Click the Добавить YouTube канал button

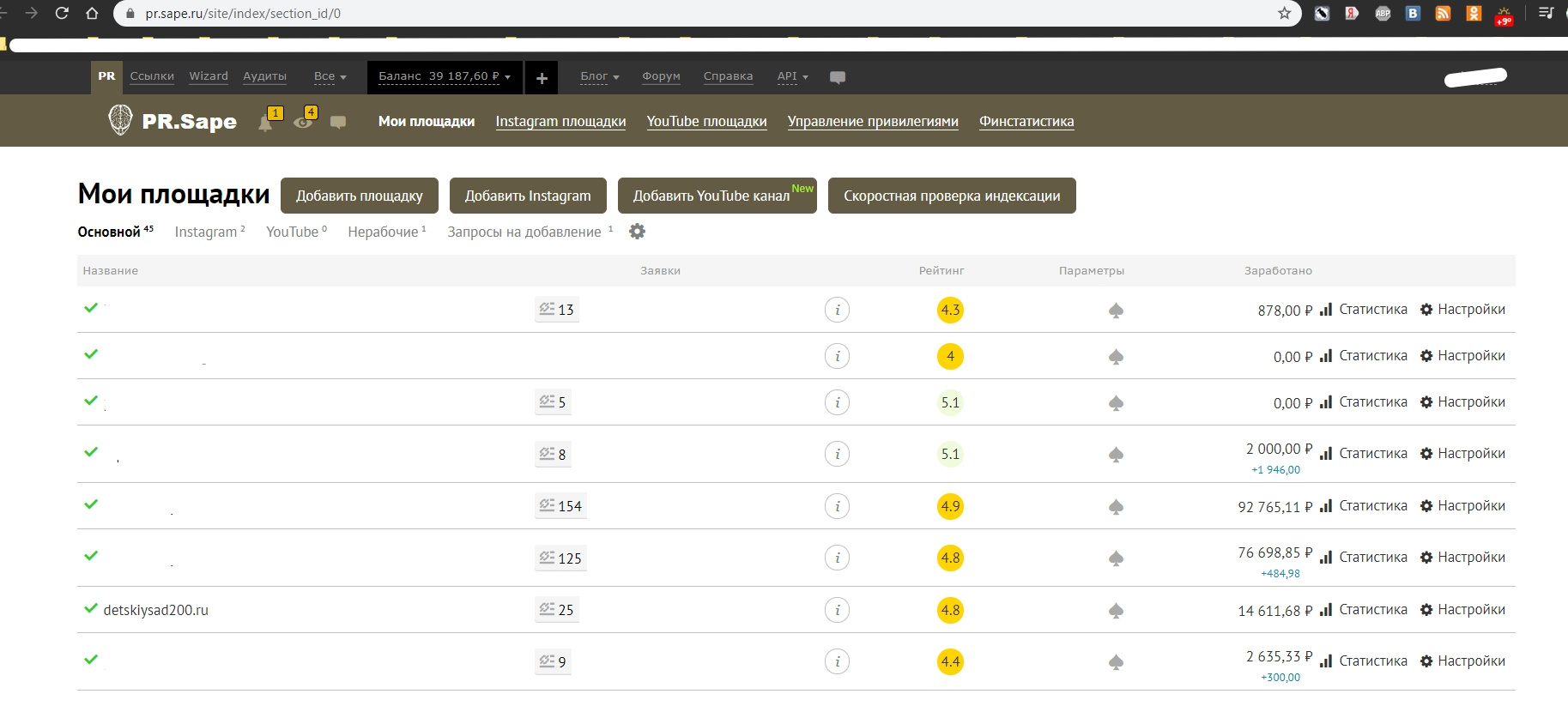click(717, 196)
